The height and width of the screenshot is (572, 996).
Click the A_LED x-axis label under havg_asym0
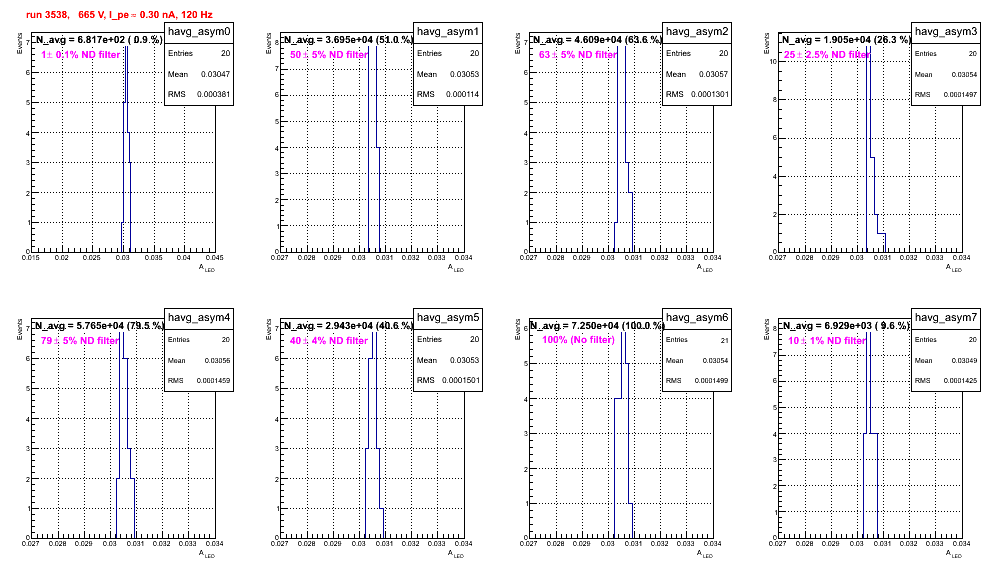(207, 268)
